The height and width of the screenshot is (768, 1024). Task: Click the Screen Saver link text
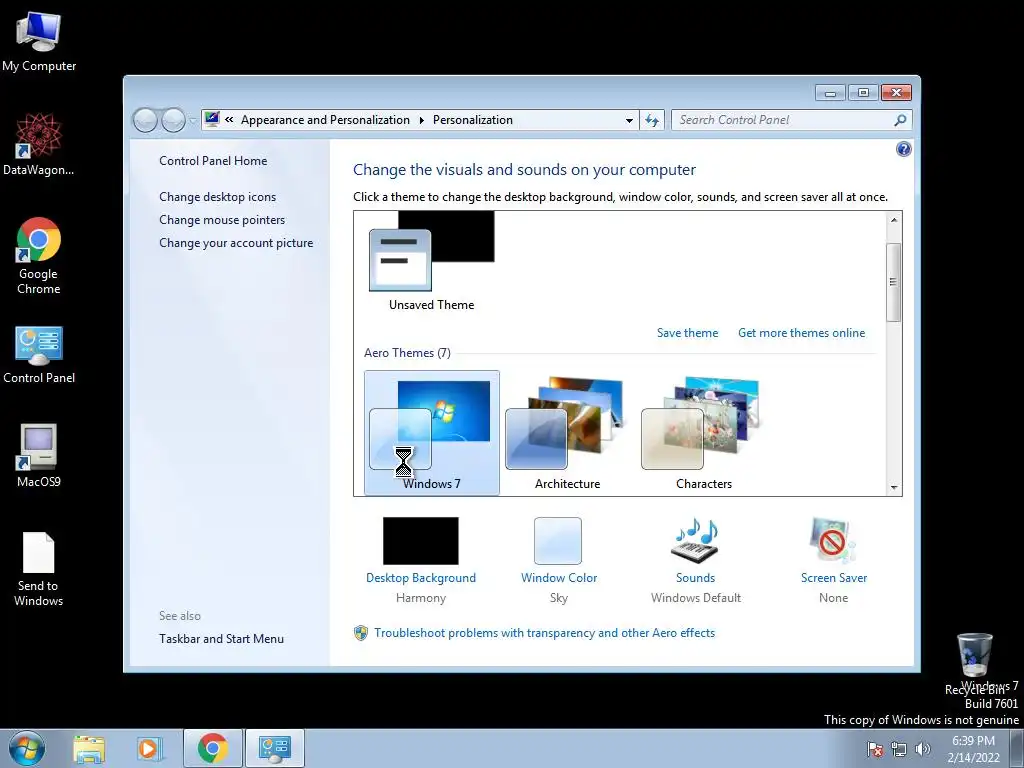[x=833, y=578]
